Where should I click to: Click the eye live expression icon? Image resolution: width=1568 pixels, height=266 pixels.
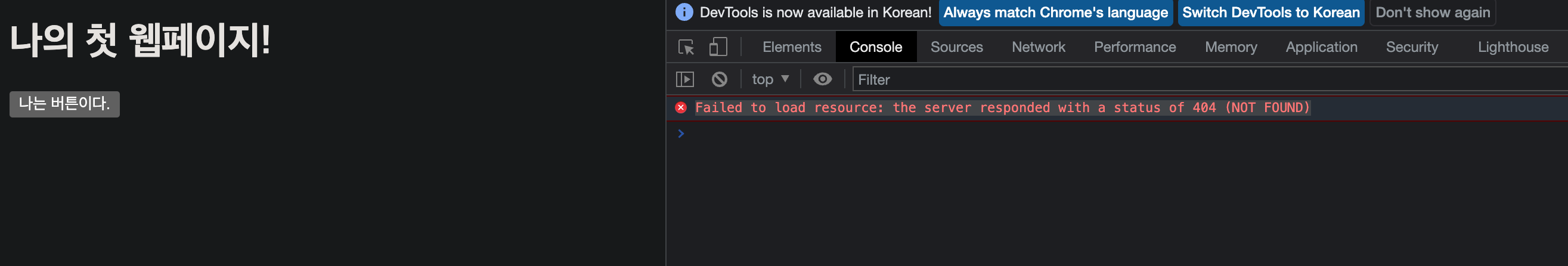click(822, 79)
